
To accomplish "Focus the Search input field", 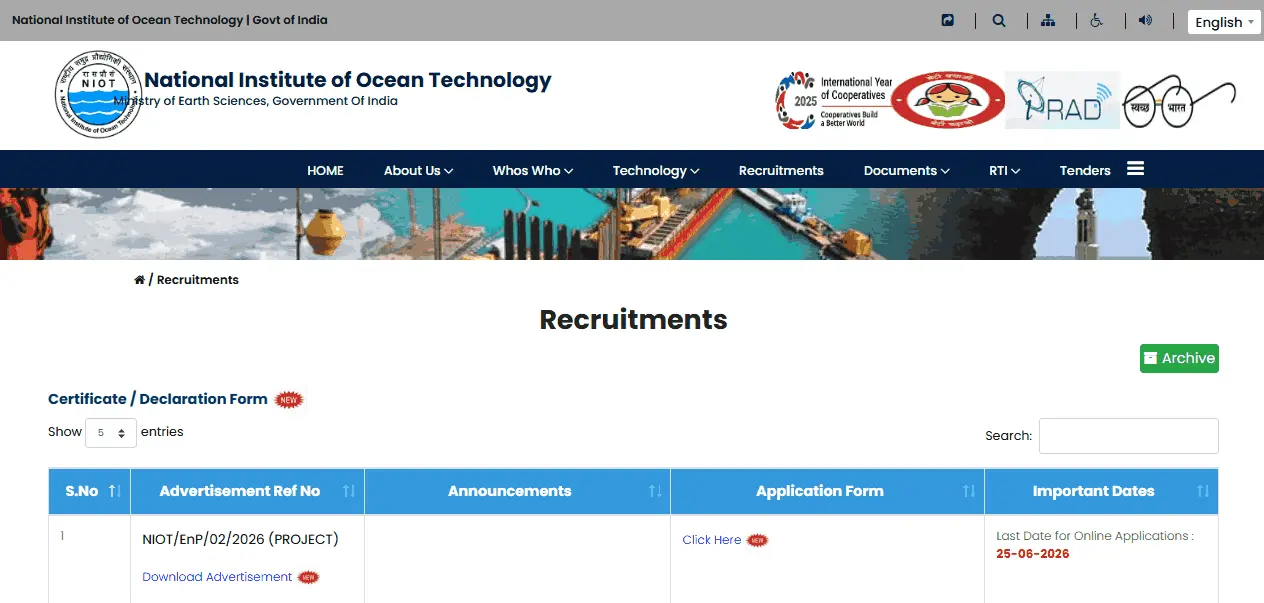I will [x=1128, y=436].
